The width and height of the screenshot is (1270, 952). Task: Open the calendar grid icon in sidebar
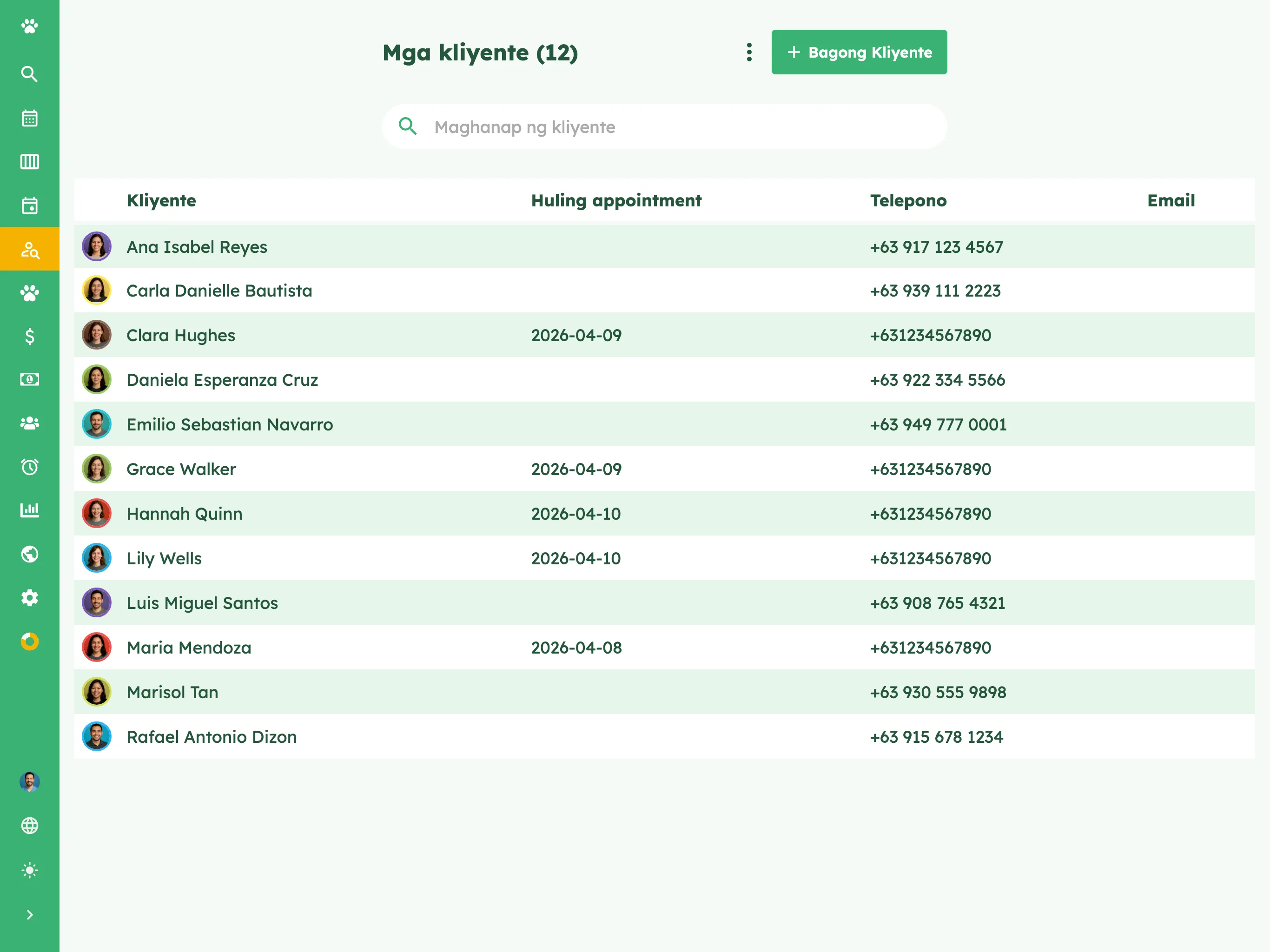29,118
